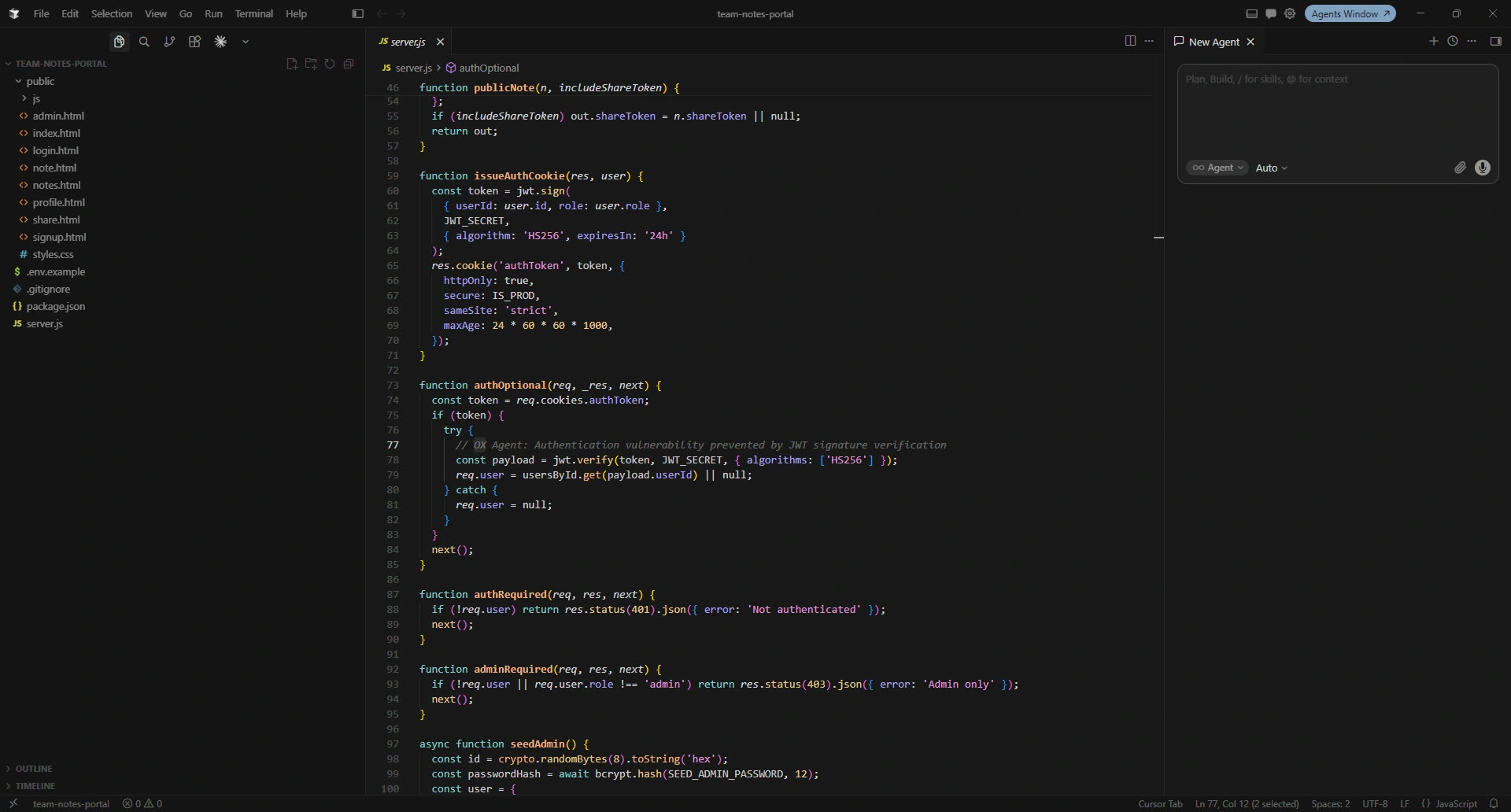Open the Source Control view icon
Image resolution: width=1511 pixels, height=812 pixels.
click(169, 42)
